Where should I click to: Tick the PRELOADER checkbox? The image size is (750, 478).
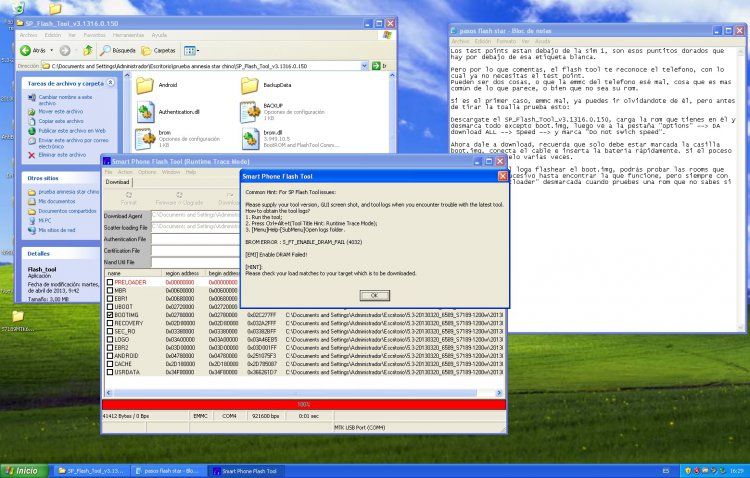click(x=110, y=282)
